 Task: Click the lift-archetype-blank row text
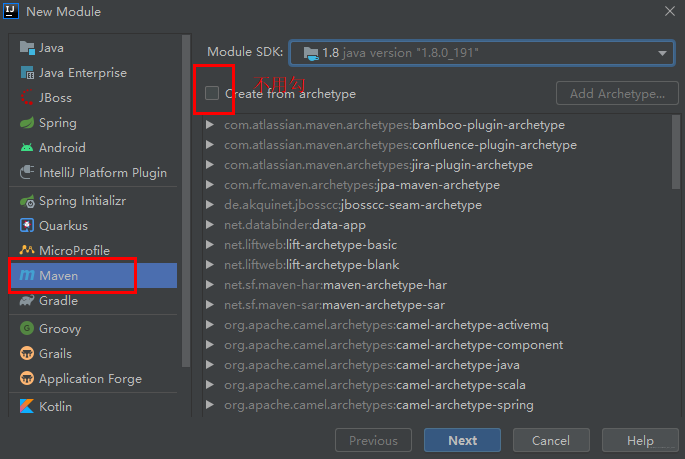click(x=311, y=265)
